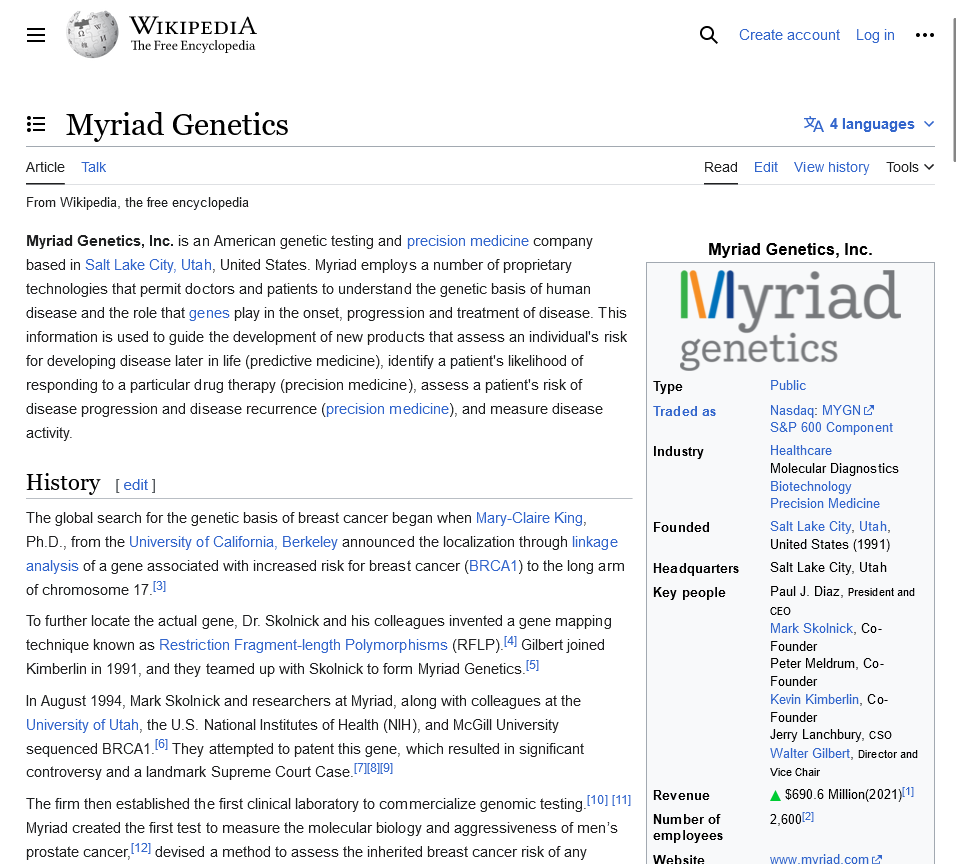Viewport: 956px width, 864px height.
Task: Edit the History section
Action: click(135, 485)
